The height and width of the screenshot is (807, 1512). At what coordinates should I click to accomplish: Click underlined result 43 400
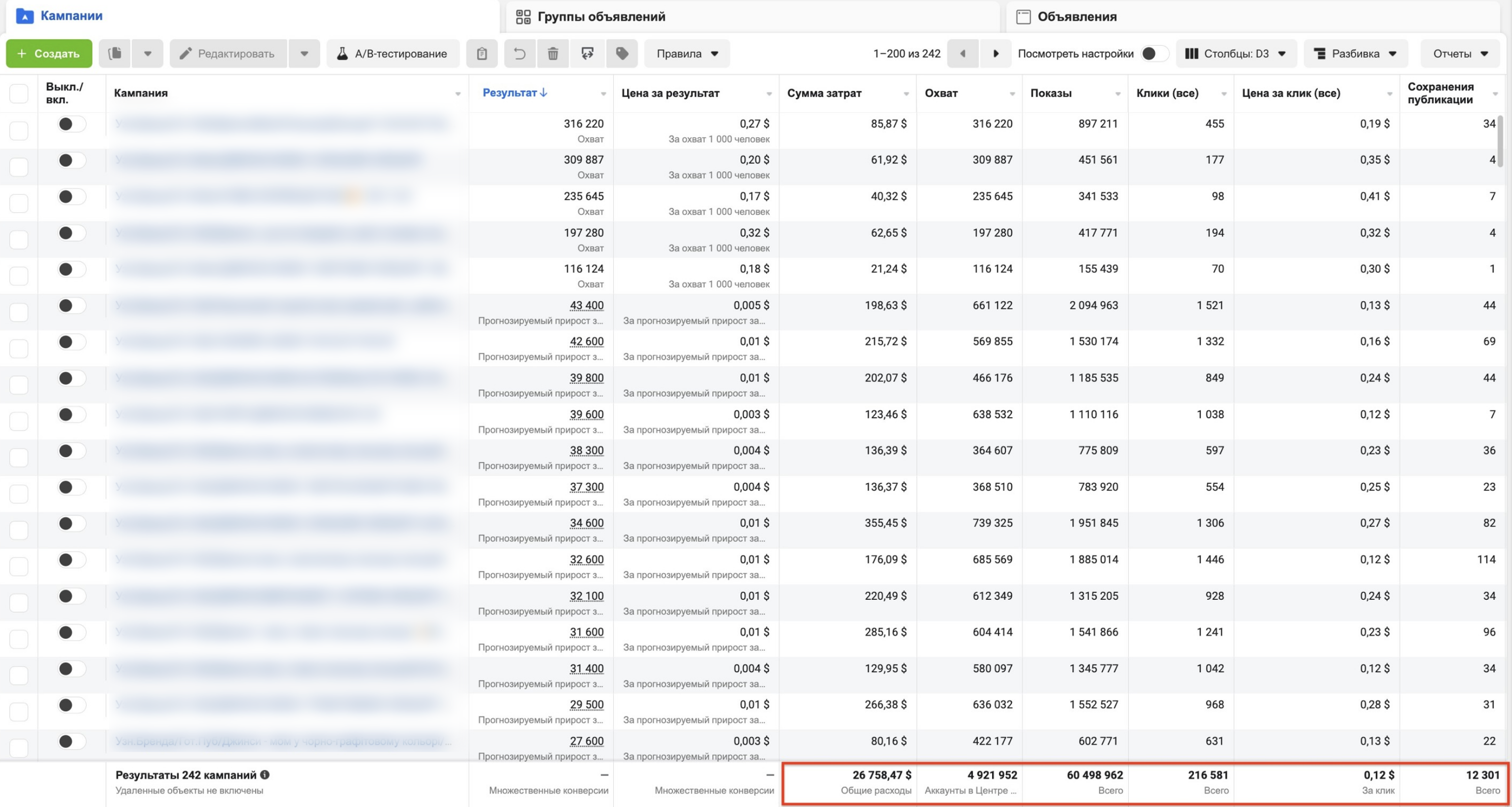point(586,306)
